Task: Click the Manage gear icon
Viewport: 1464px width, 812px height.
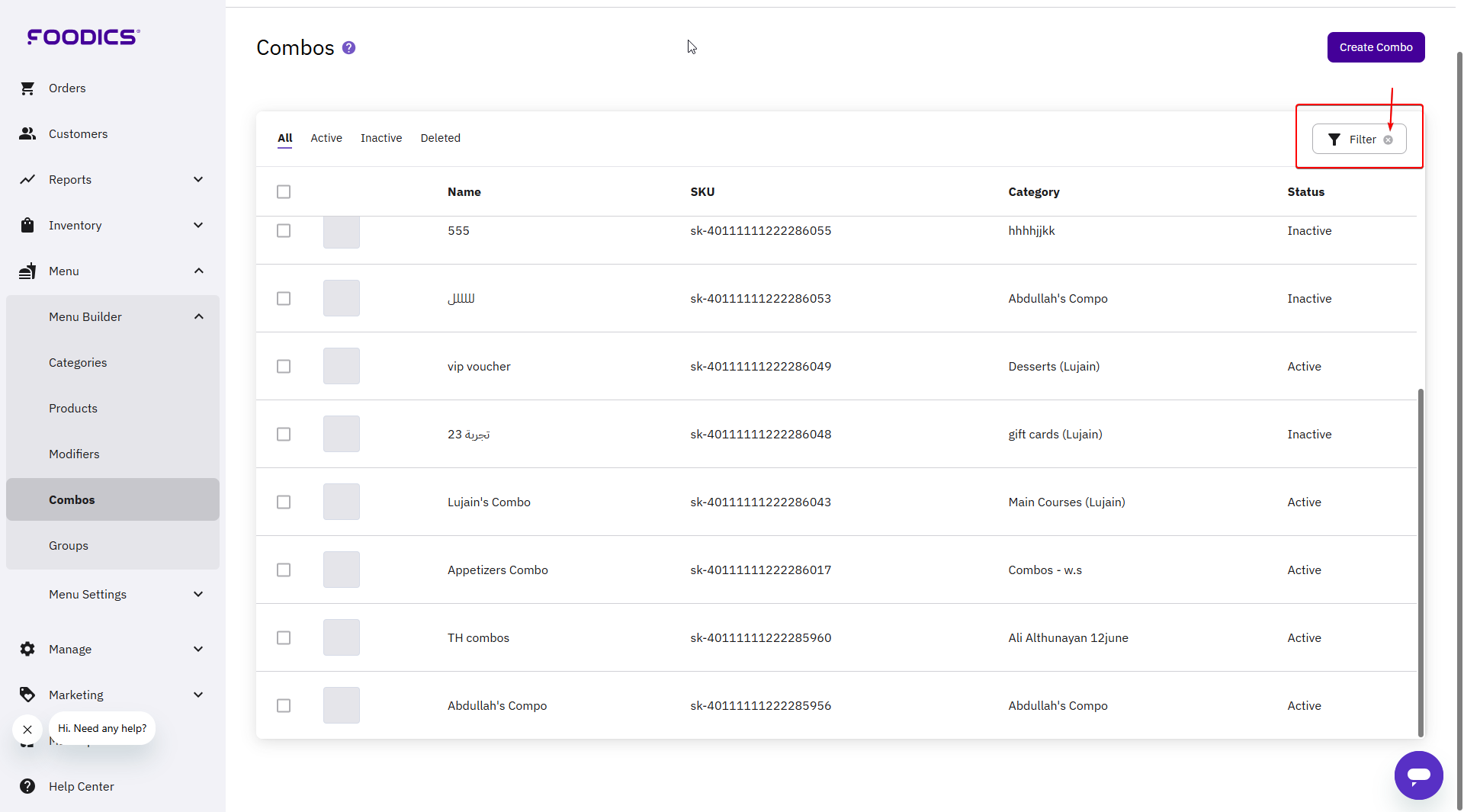Action: click(27, 649)
